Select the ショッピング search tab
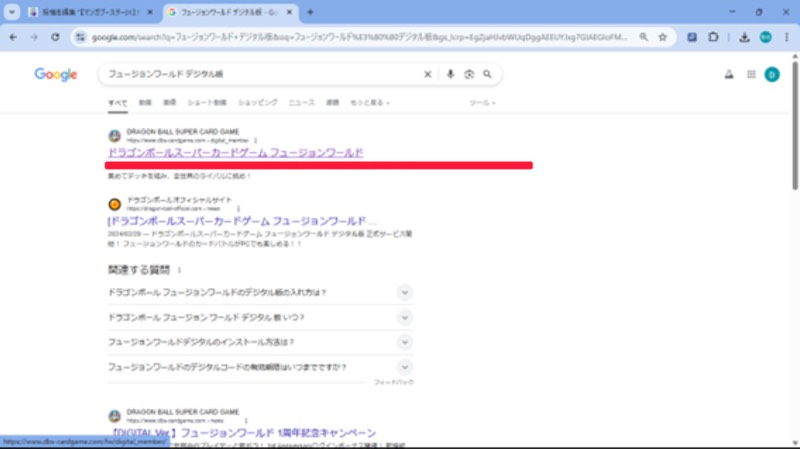Viewport: 800px width, 449px height. tap(258, 103)
